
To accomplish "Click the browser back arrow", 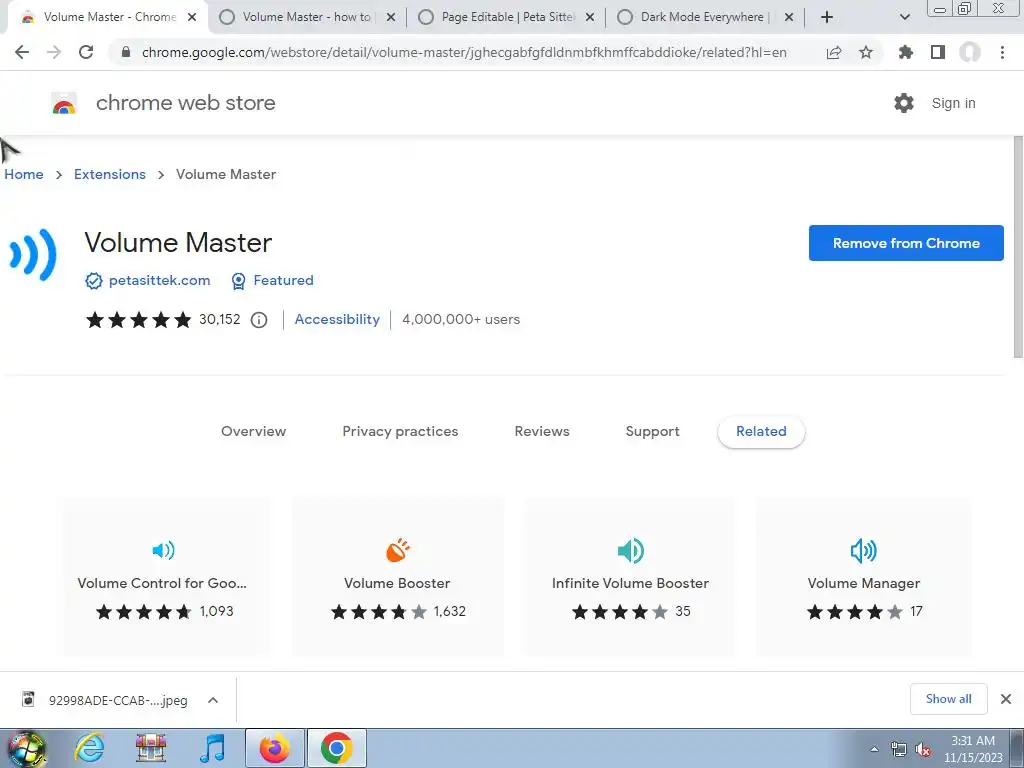I will (x=22, y=52).
